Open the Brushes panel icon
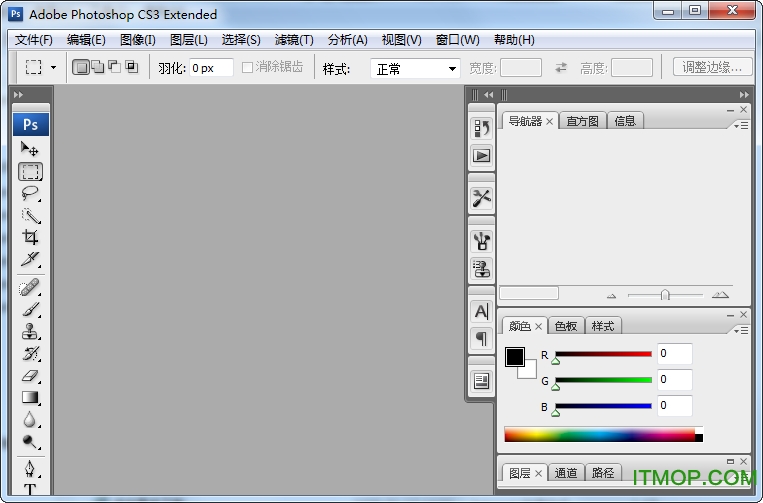This screenshot has height=503, width=763. [x=482, y=241]
